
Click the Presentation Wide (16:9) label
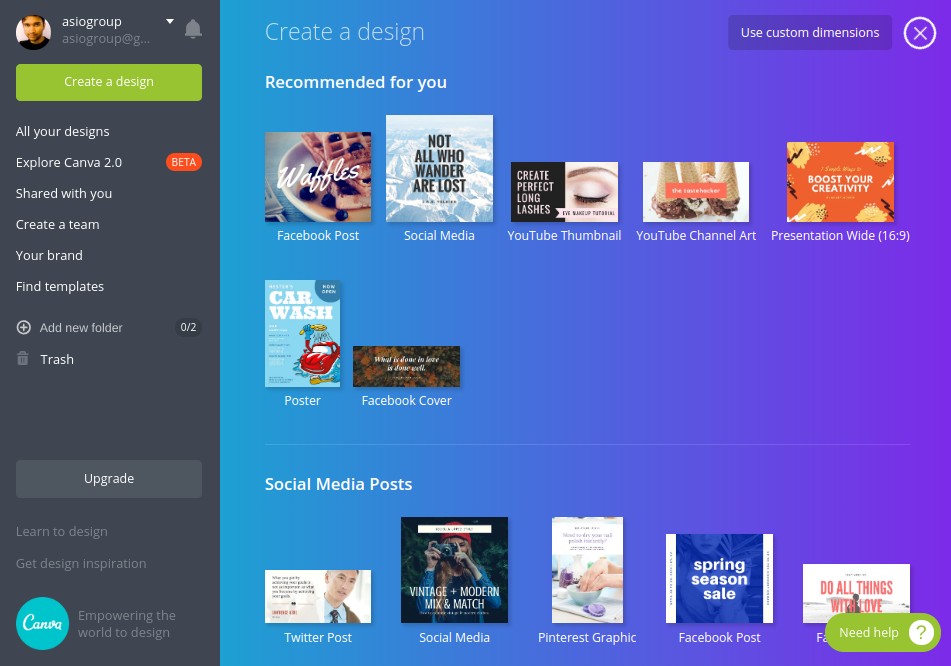click(x=840, y=235)
